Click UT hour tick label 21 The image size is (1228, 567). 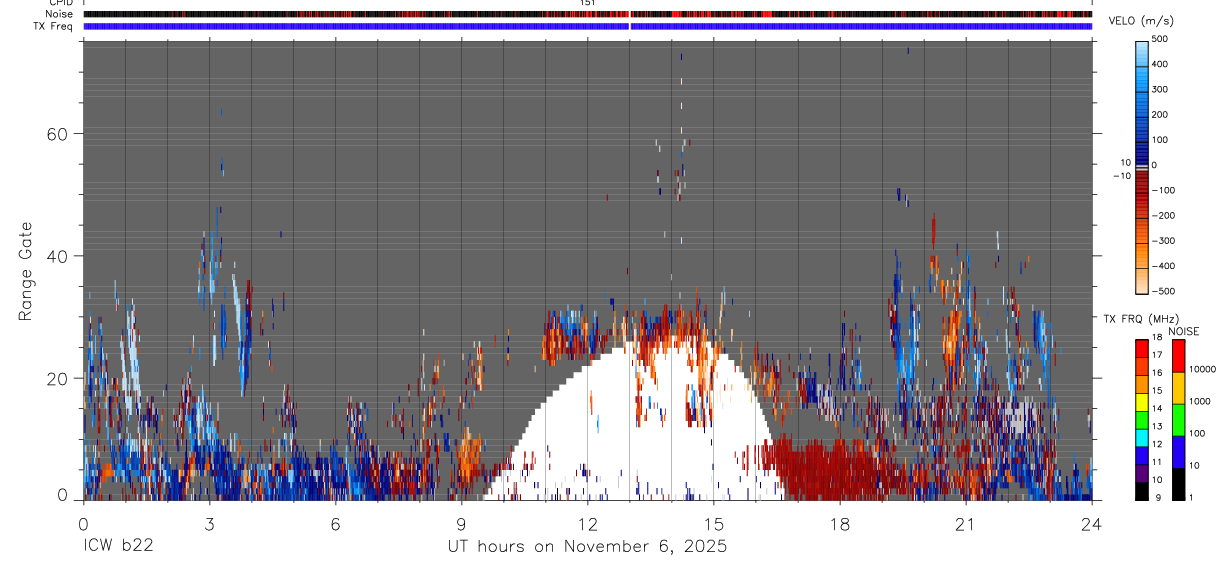966,523
